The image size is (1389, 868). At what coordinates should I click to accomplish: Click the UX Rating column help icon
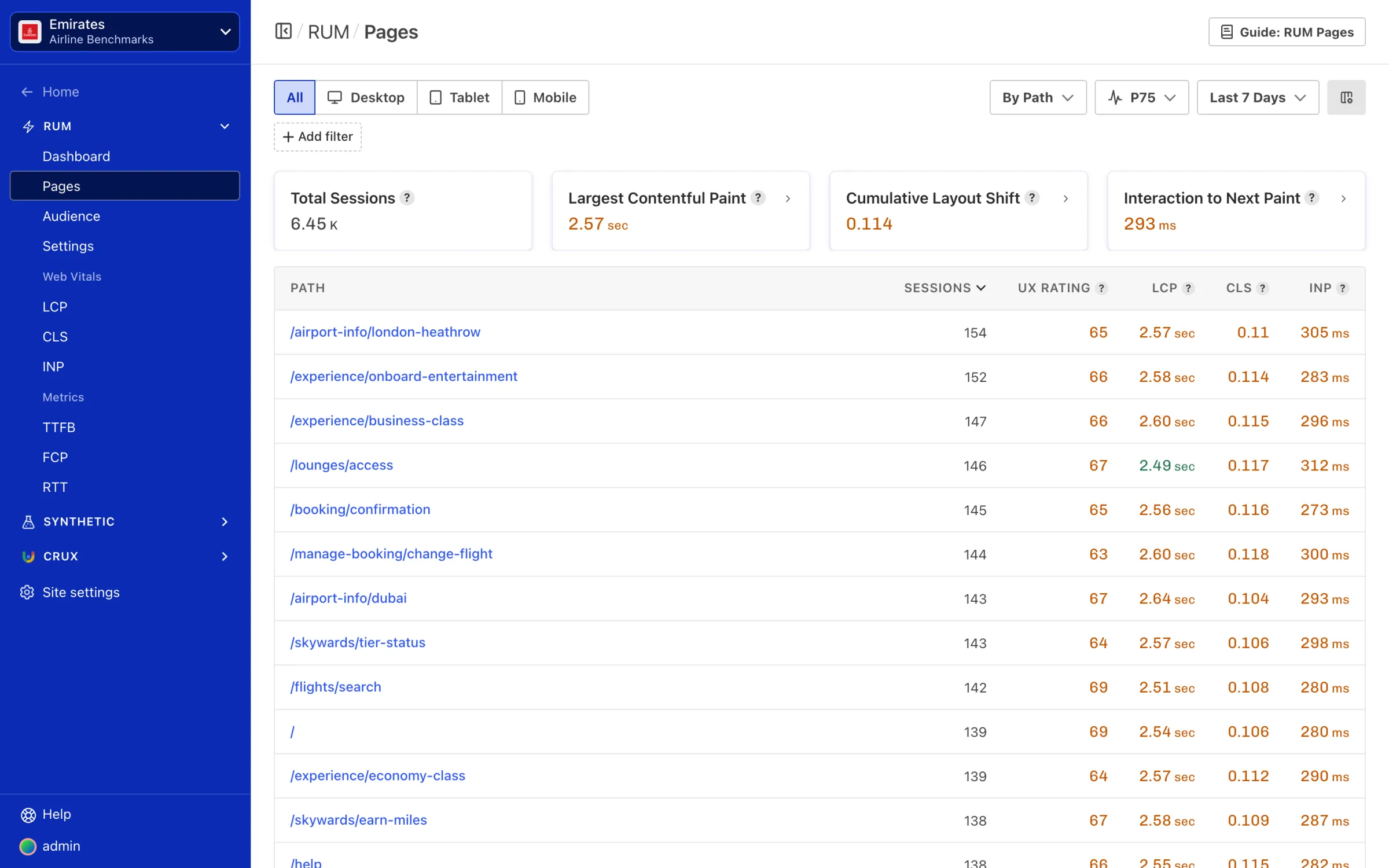coord(1101,288)
